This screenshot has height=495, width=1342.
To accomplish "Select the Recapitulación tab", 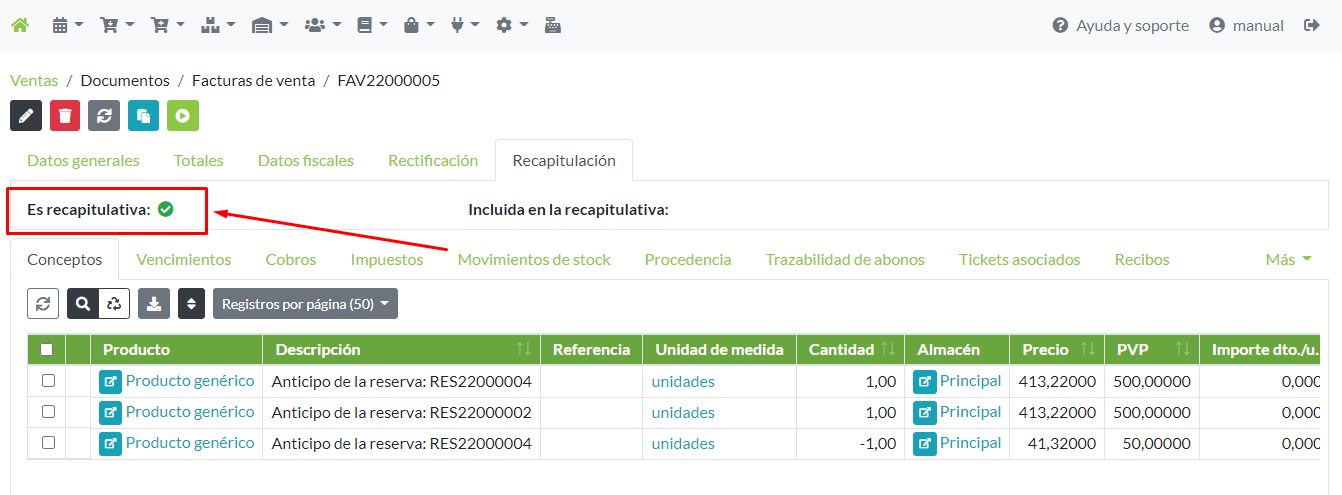I will (x=564, y=160).
